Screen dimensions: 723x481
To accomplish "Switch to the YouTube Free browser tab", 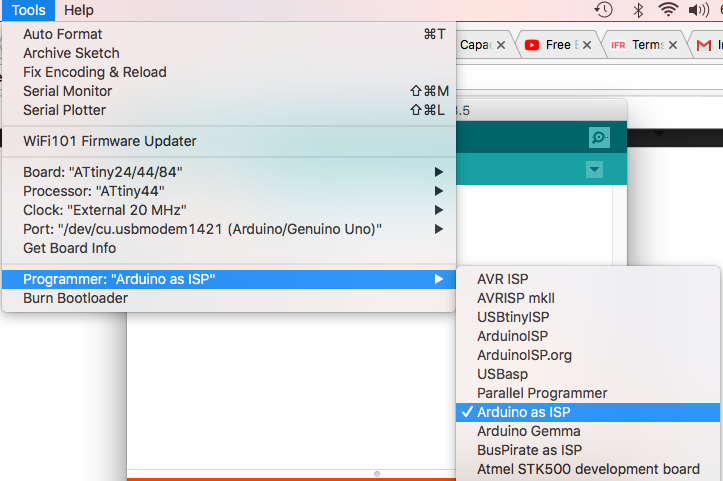I will (x=559, y=45).
